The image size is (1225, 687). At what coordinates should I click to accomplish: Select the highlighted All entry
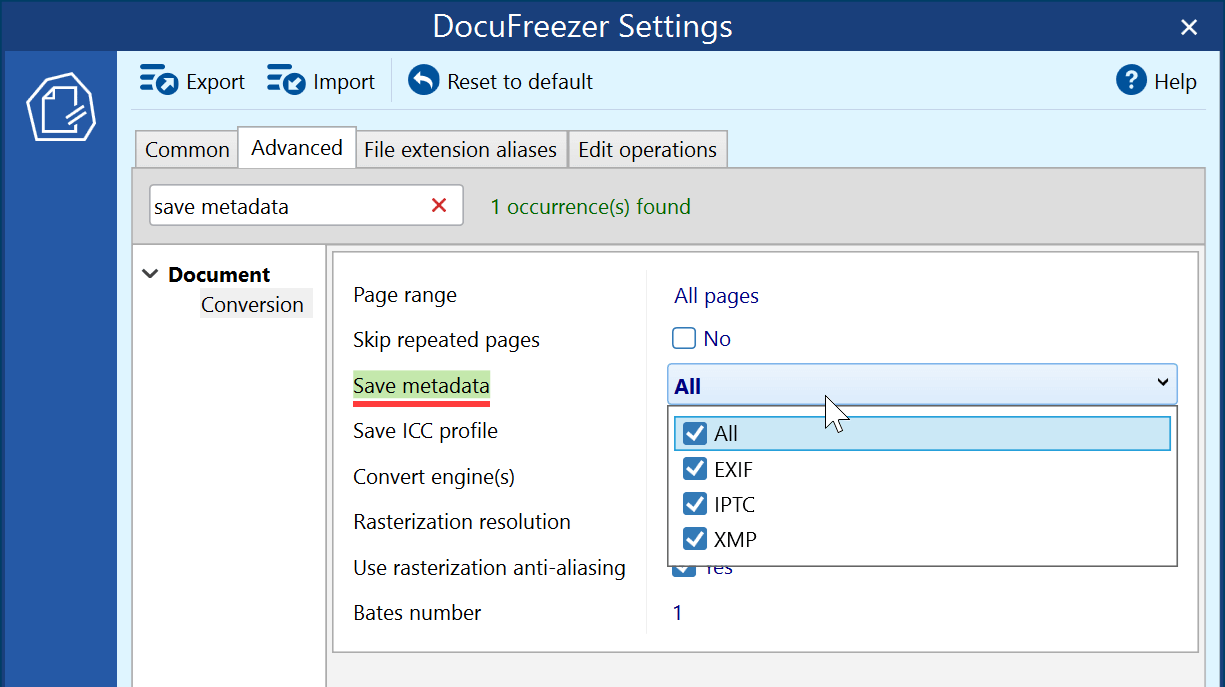[731, 433]
